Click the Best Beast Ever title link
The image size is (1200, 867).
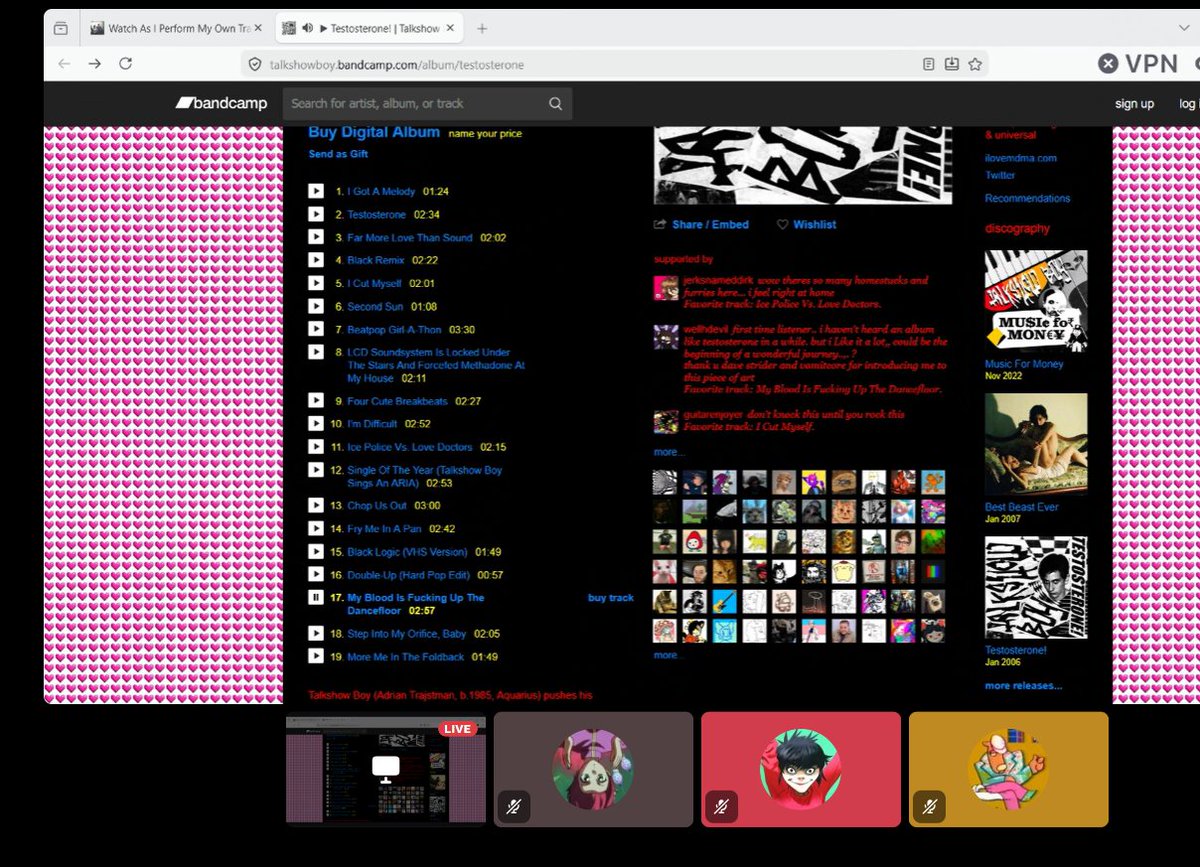tap(1022, 507)
